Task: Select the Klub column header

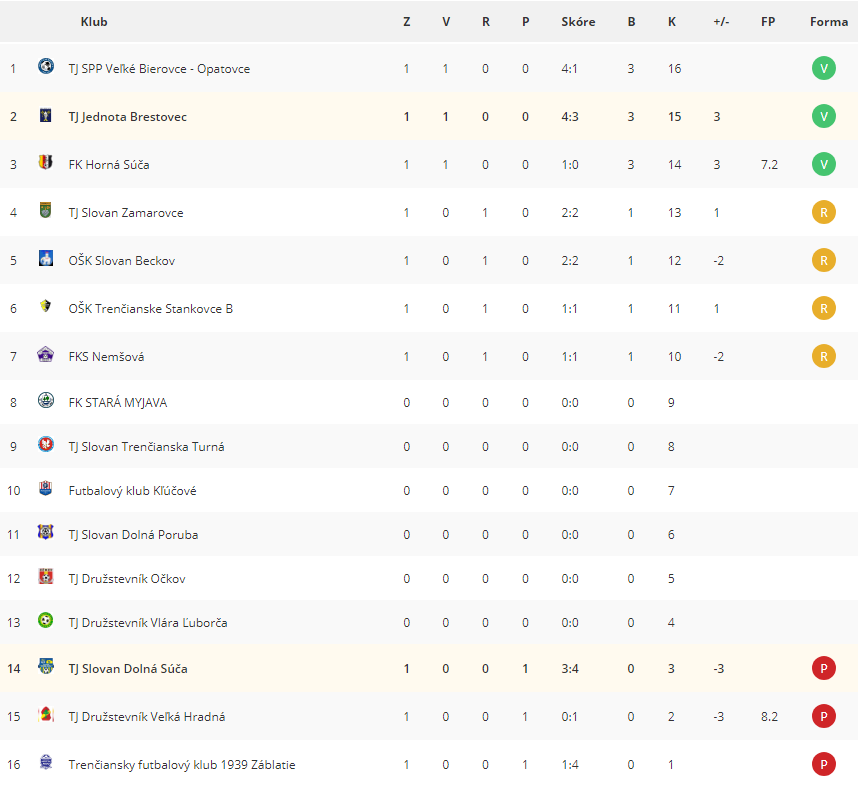Action: (x=94, y=22)
